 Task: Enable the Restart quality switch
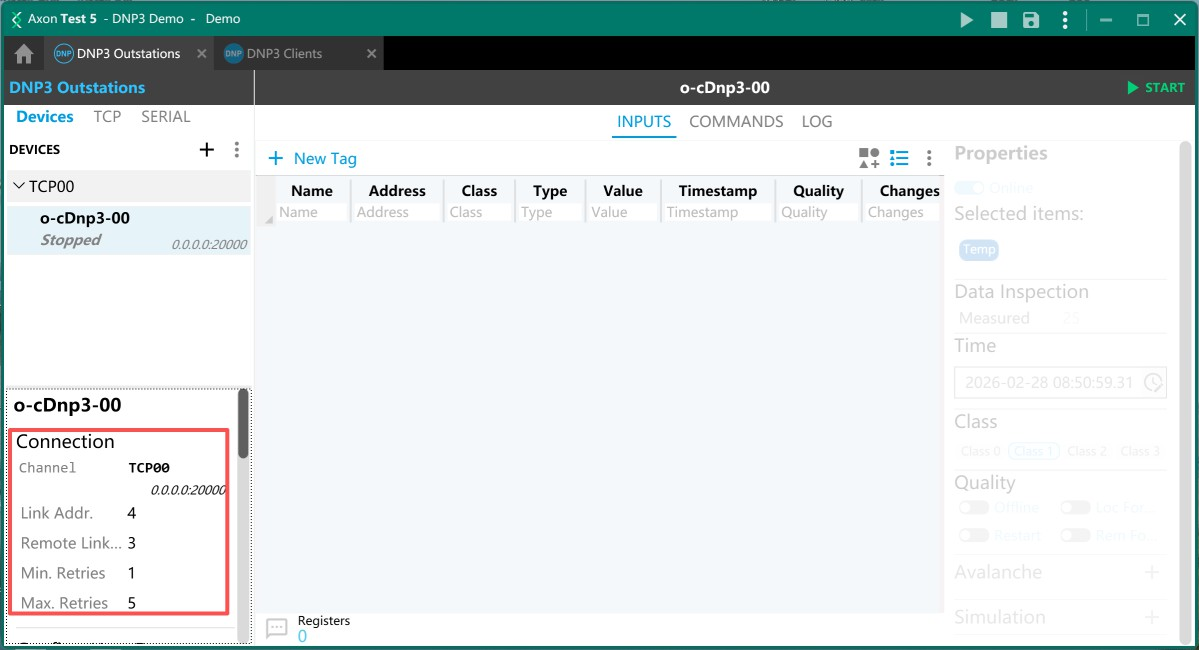pyautogui.click(x=973, y=535)
